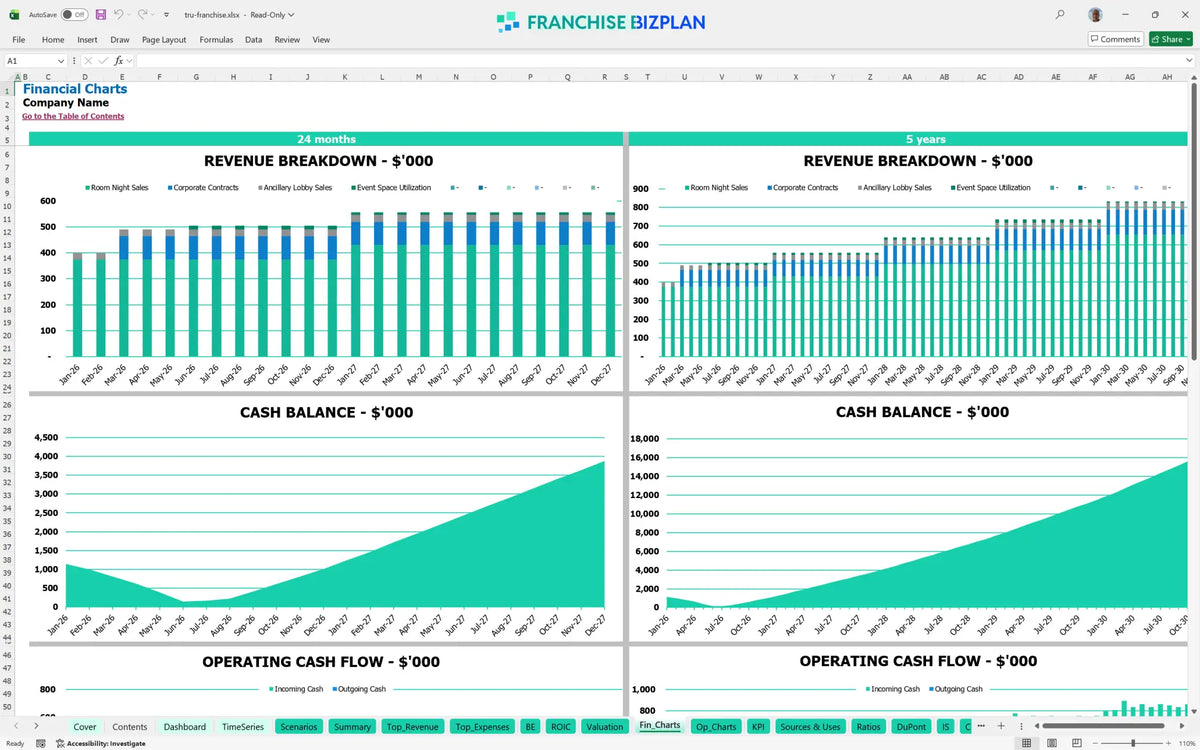Click the Select All corner triangle
Screen dimensions: 1200x750
point(7,76)
